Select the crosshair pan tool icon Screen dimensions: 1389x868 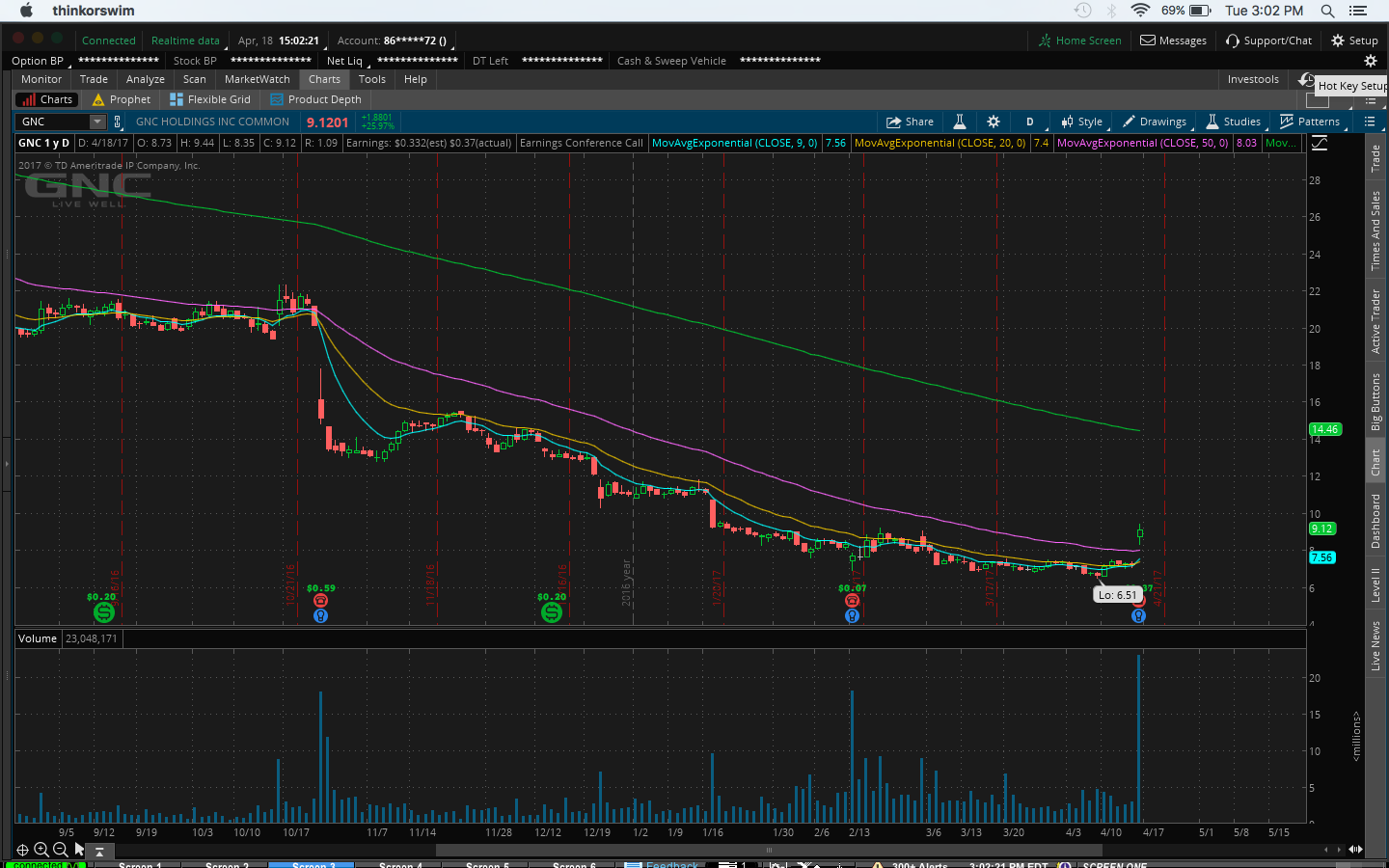tap(22, 850)
